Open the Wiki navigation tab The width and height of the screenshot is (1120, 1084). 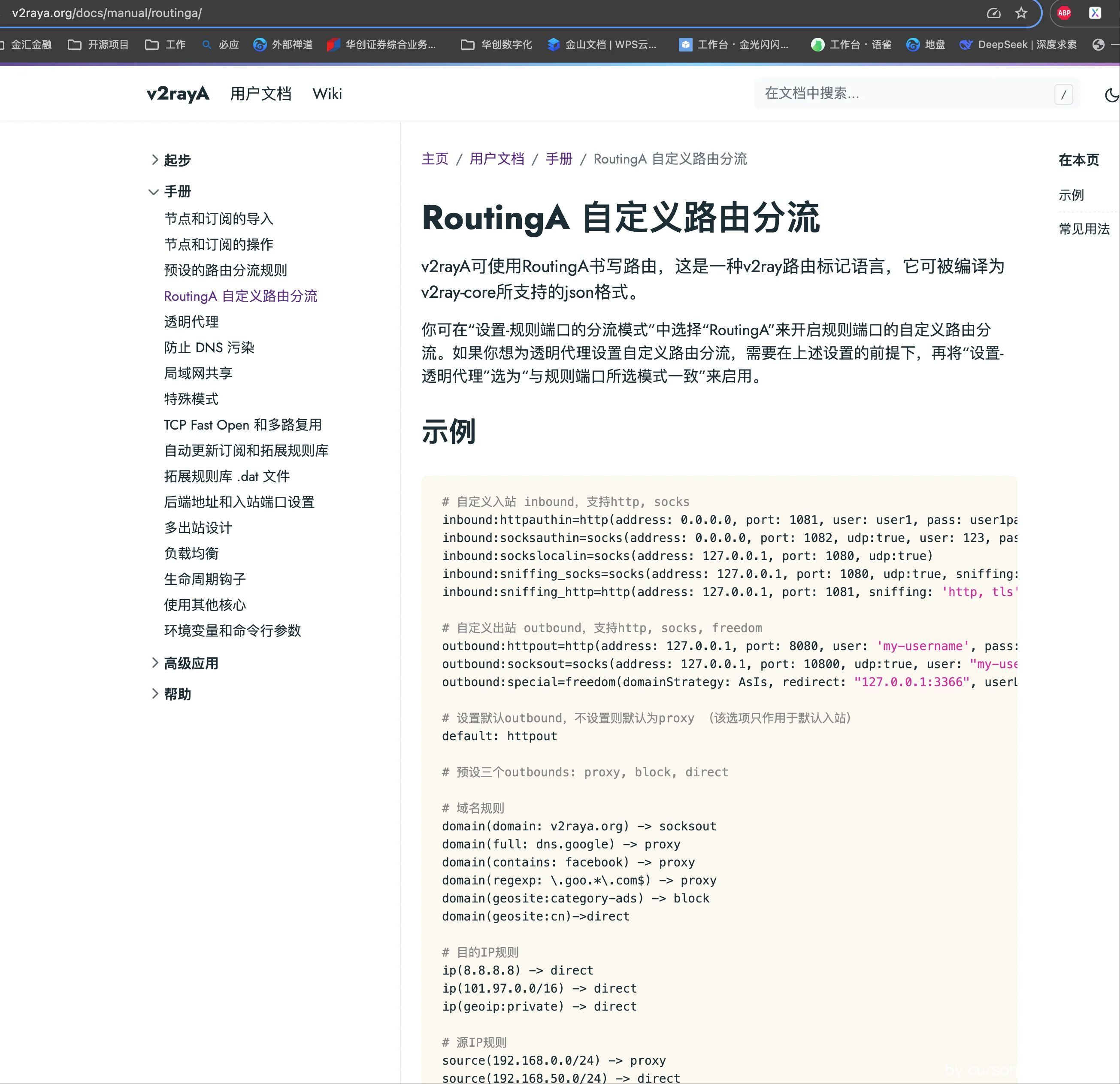327,94
